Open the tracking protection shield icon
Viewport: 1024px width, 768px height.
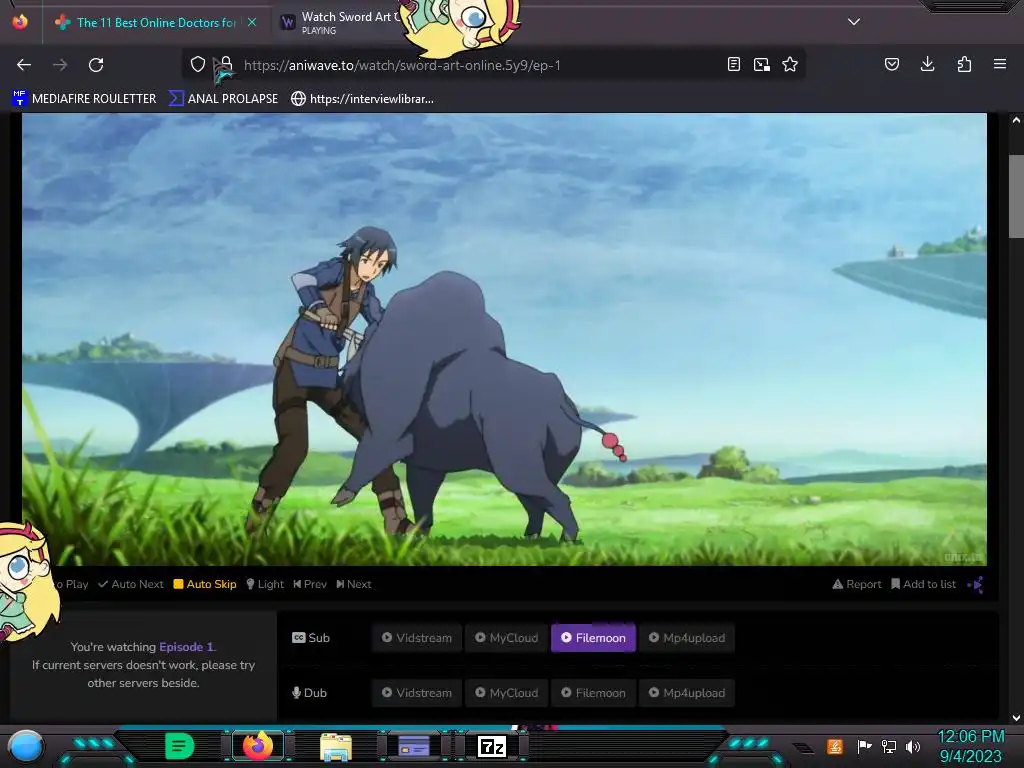(x=198, y=65)
